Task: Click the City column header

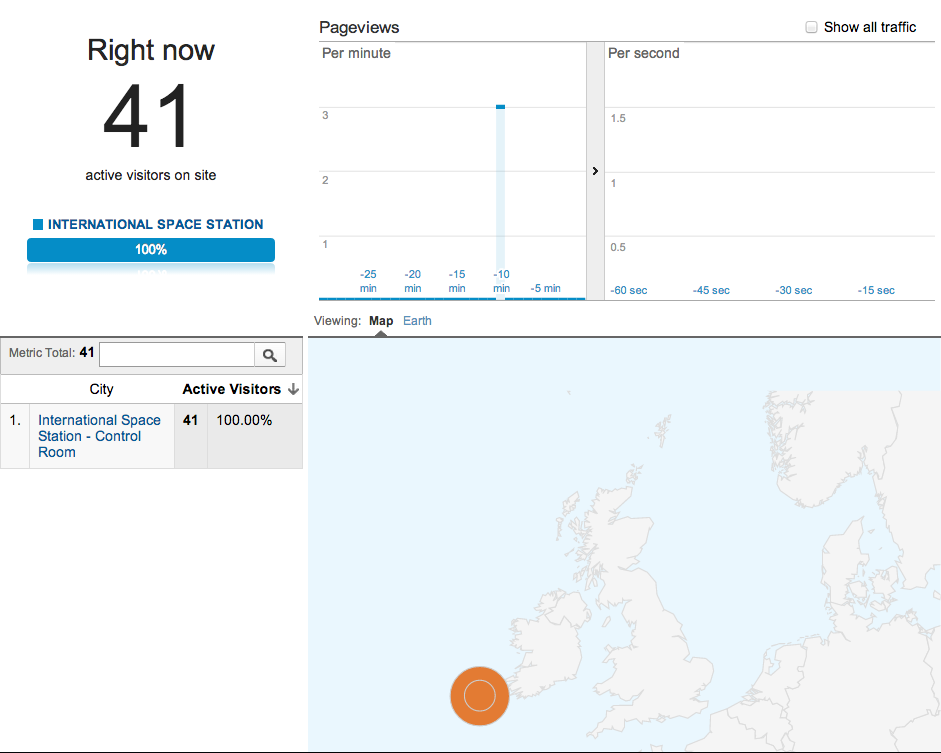Action: [101, 389]
